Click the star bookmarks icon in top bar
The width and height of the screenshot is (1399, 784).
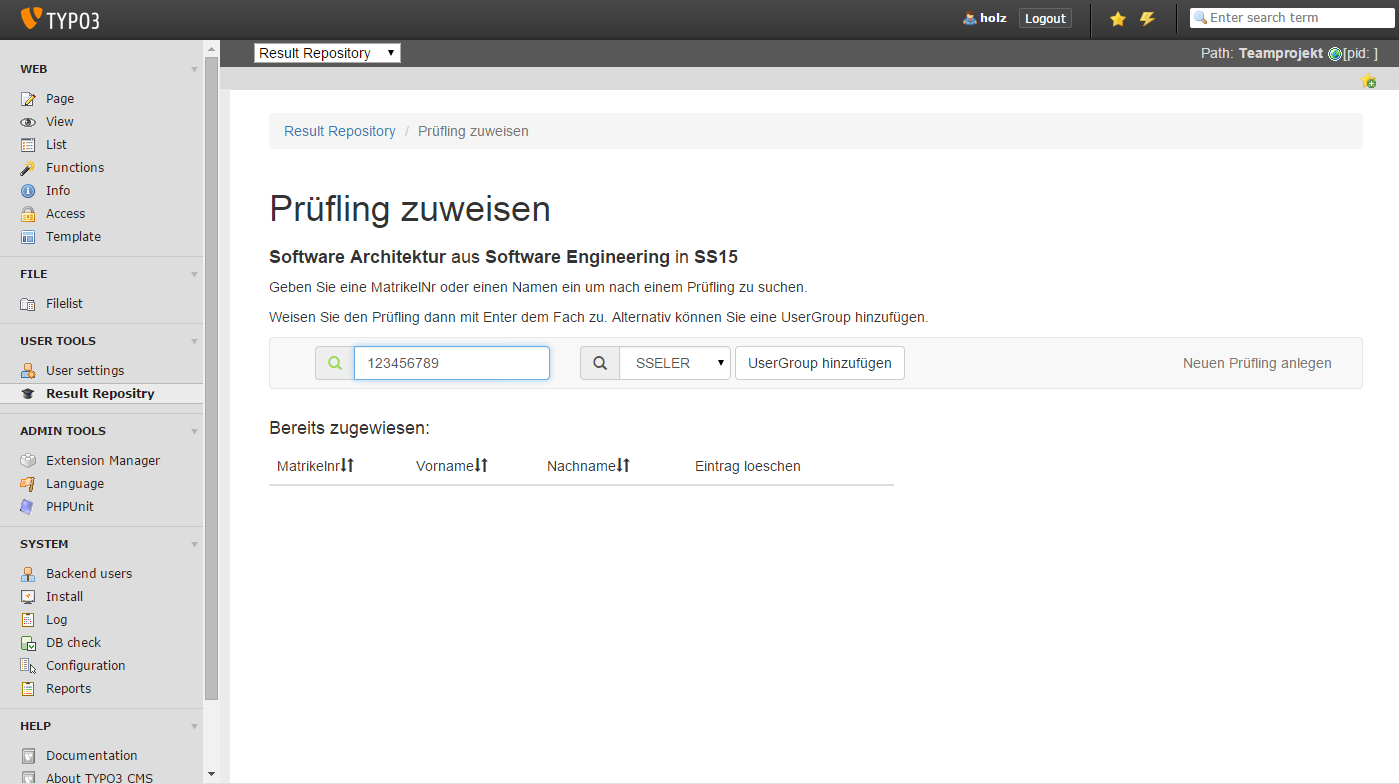click(x=1118, y=19)
